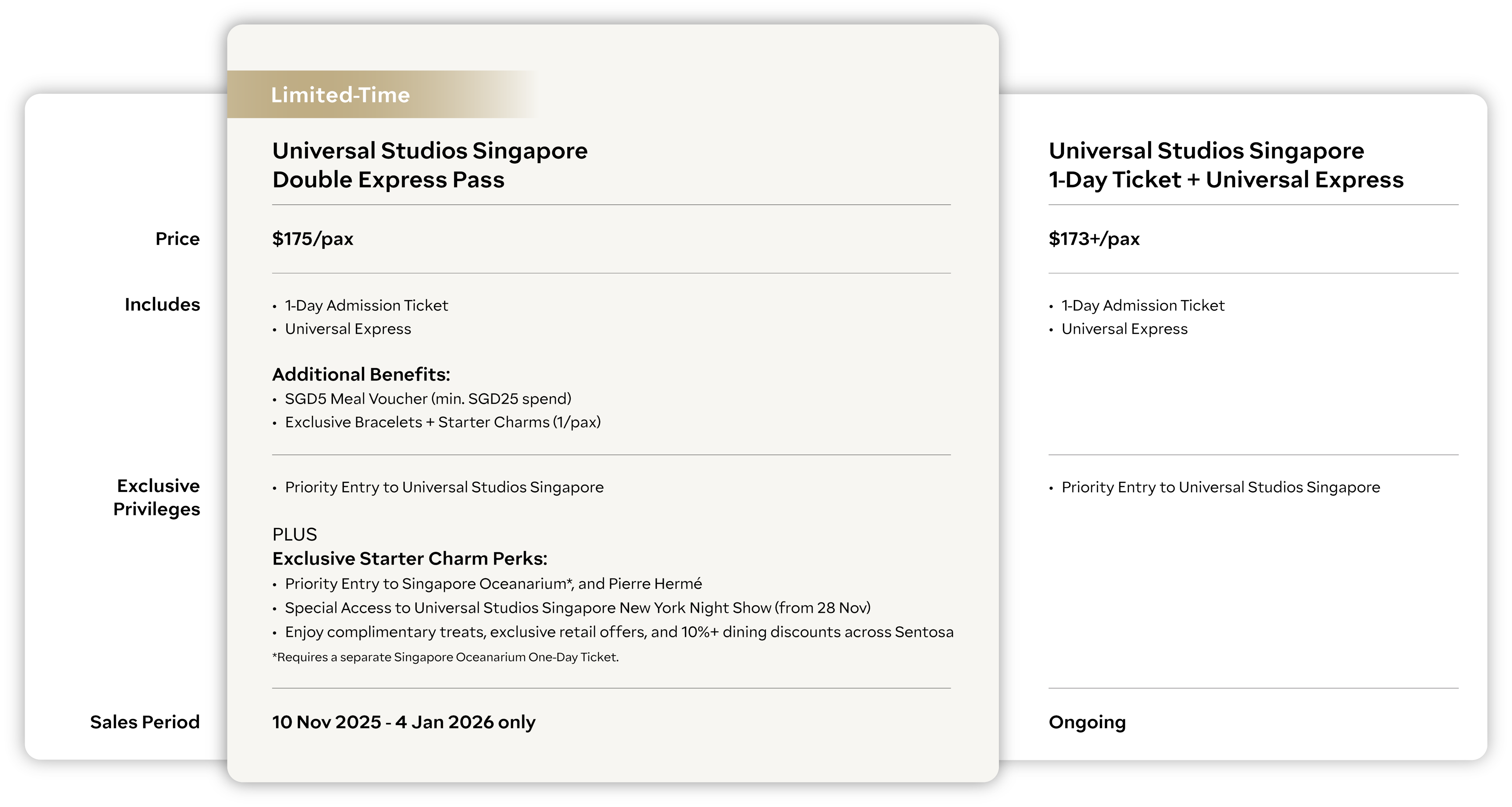Click the $173+/pax price
This screenshot has height=807, width=1512.
(x=1094, y=239)
